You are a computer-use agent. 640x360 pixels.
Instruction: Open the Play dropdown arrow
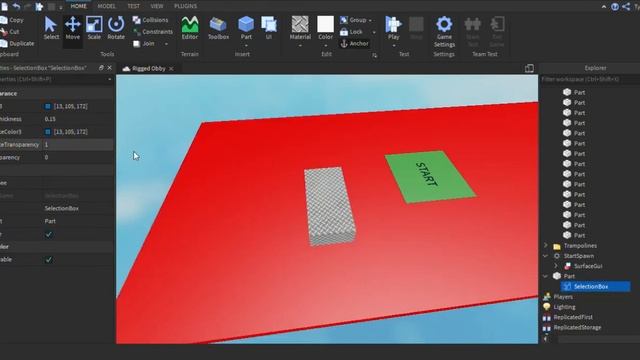[393, 45]
